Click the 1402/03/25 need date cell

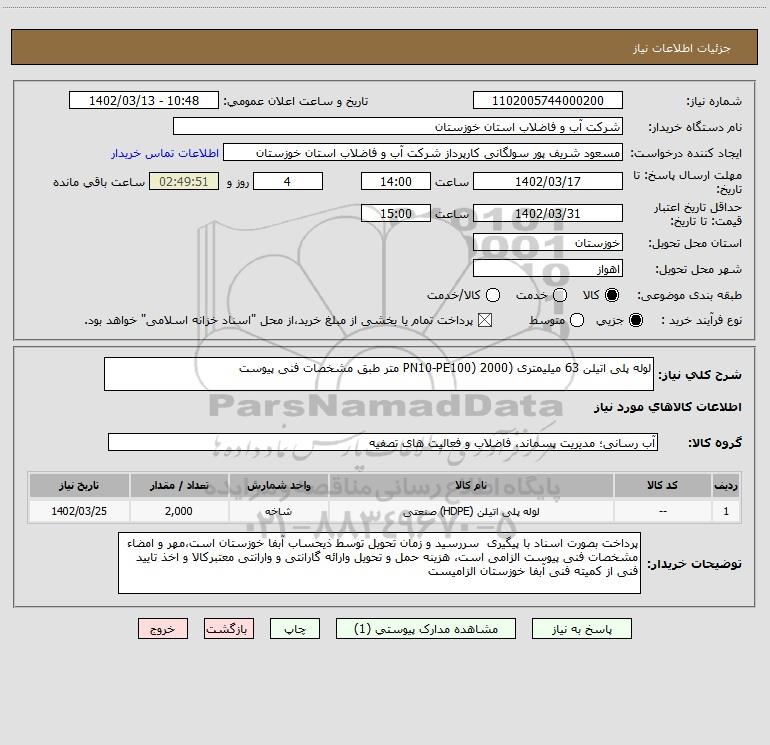click(x=79, y=511)
